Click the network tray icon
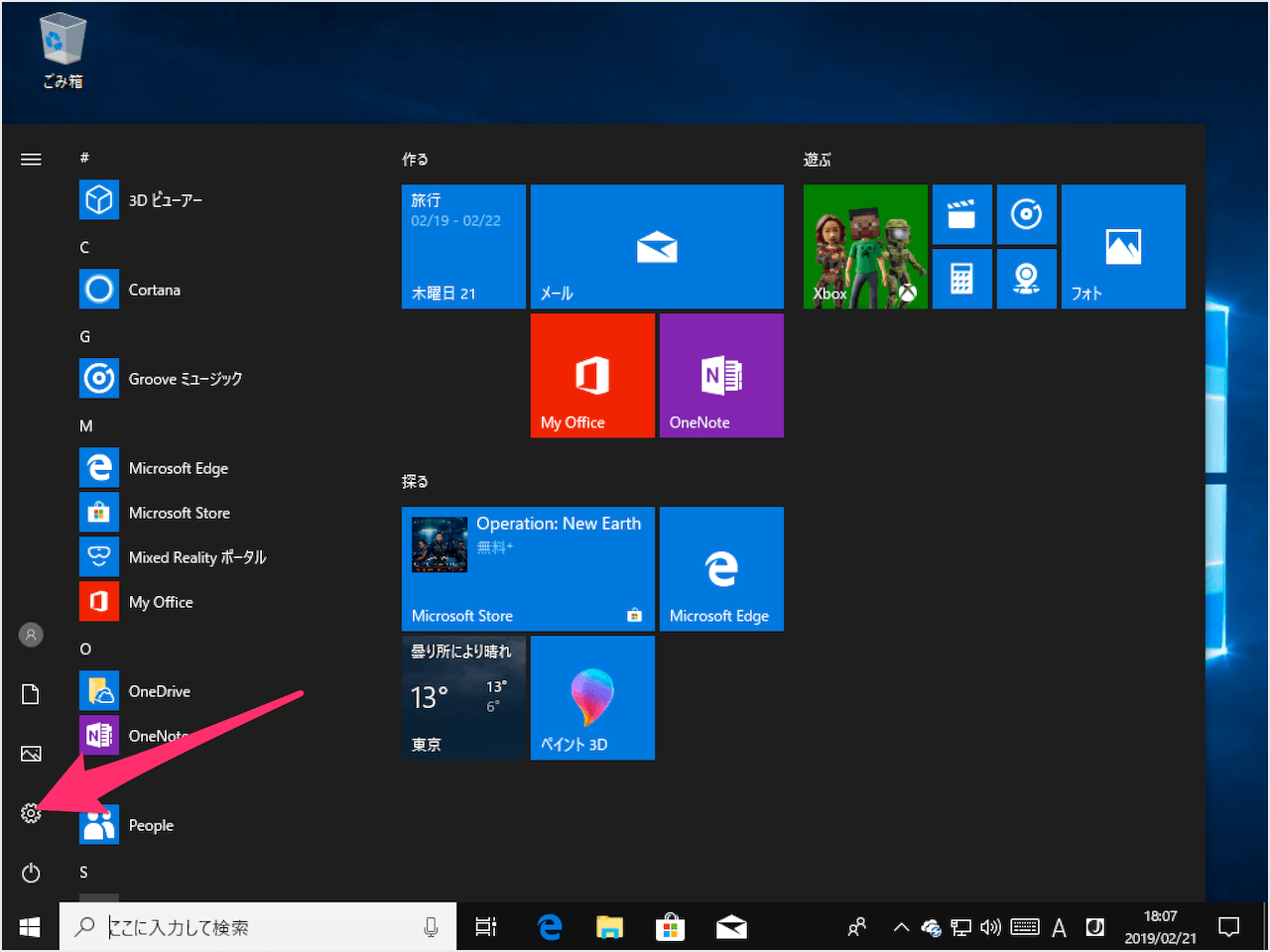Screen dimensions: 1270x952 tap(960, 927)
